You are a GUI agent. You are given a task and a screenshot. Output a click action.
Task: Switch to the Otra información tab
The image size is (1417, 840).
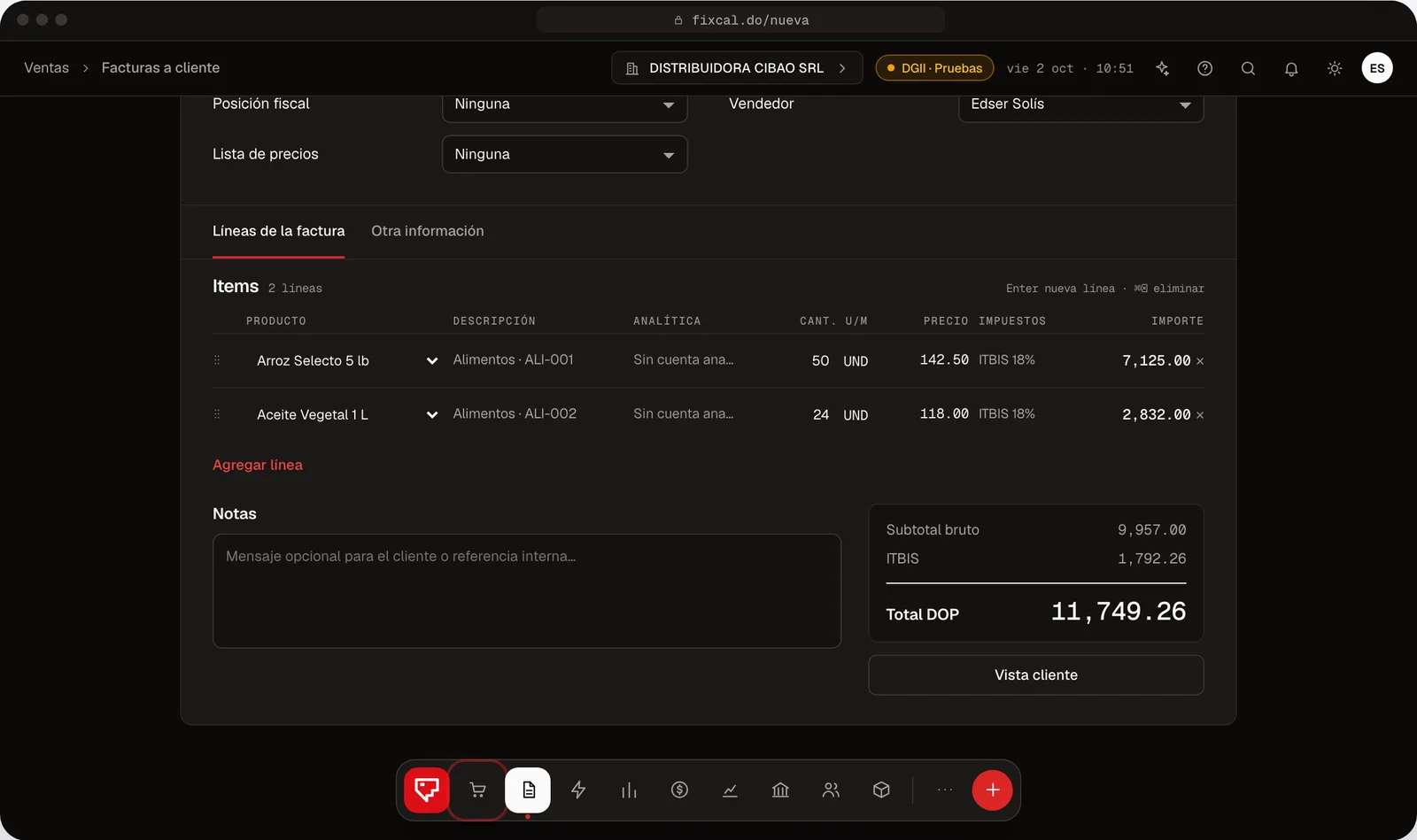pyautogui.click(x=428, y=231)
